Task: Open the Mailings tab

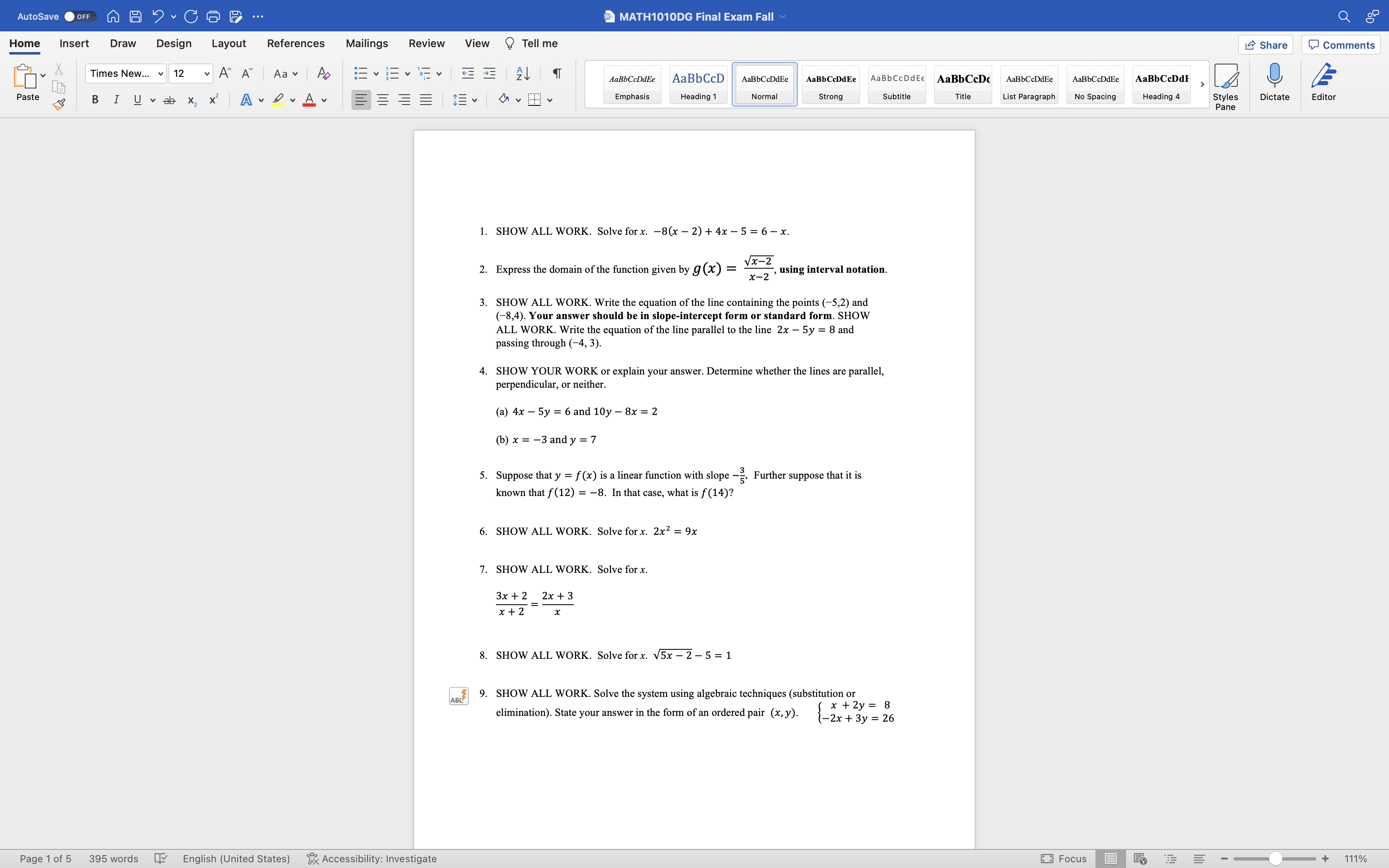Action: (367, 43)
